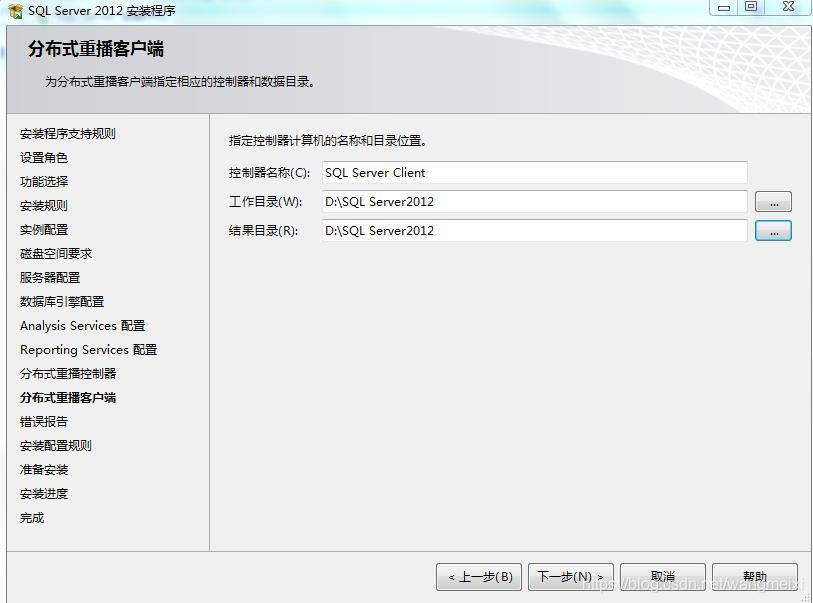Maximize the SQL Server 2012 setup window
Viewport: 813px width, 603px height.
click(x=751, y=7)
